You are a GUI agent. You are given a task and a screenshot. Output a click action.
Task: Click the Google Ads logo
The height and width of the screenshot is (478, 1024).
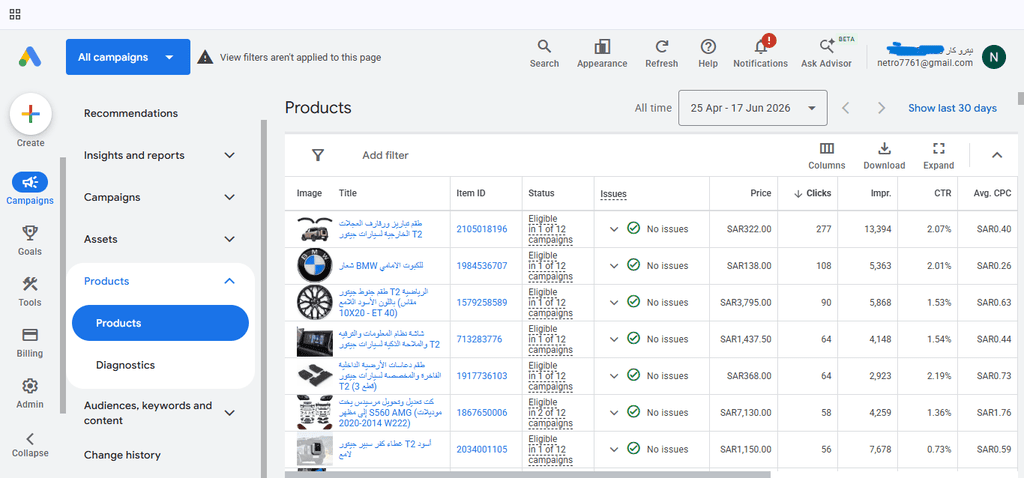(30, 57)
